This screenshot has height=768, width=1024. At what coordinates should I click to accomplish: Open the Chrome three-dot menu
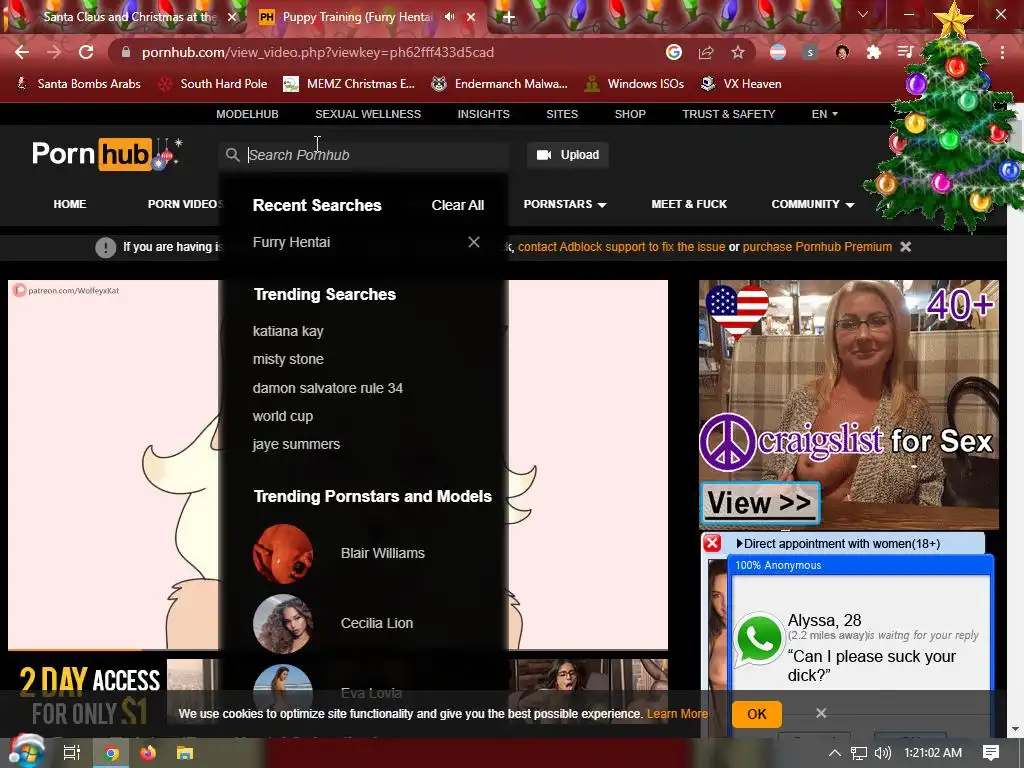1002,52
